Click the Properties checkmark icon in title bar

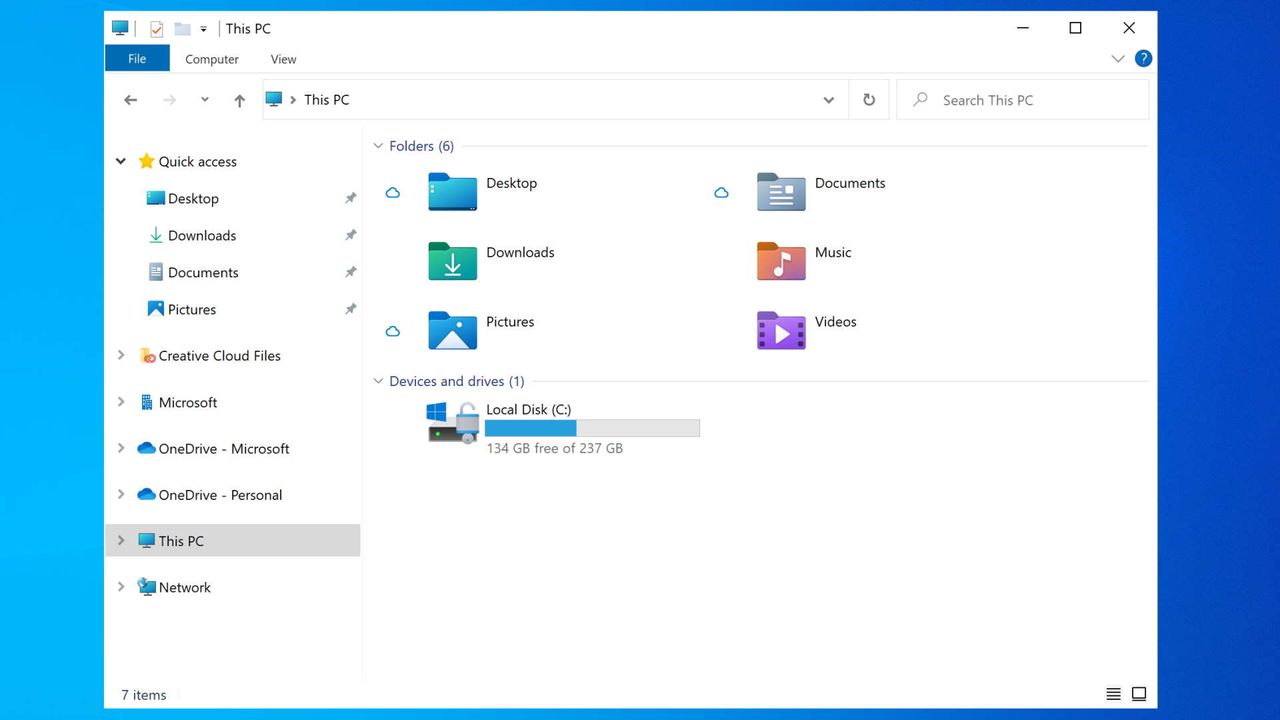[156, 29]
